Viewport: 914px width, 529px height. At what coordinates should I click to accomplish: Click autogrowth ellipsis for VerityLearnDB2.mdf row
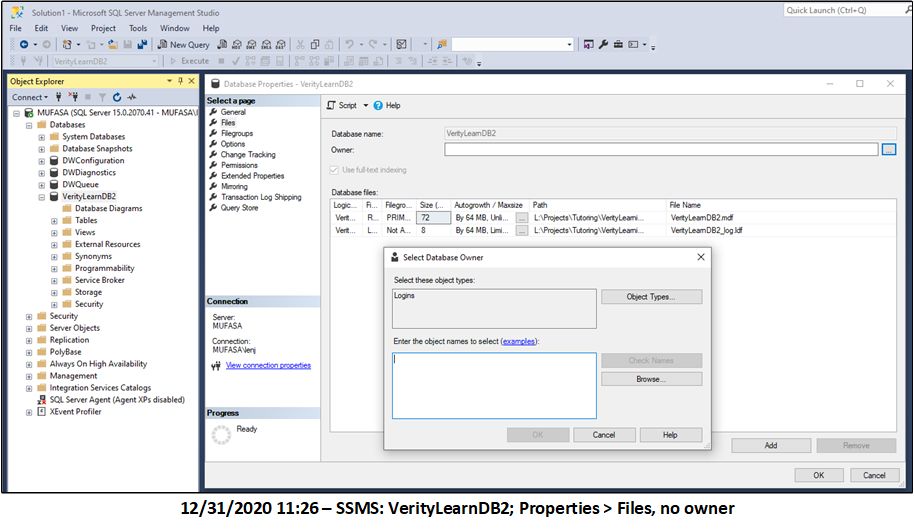(522, 217)
